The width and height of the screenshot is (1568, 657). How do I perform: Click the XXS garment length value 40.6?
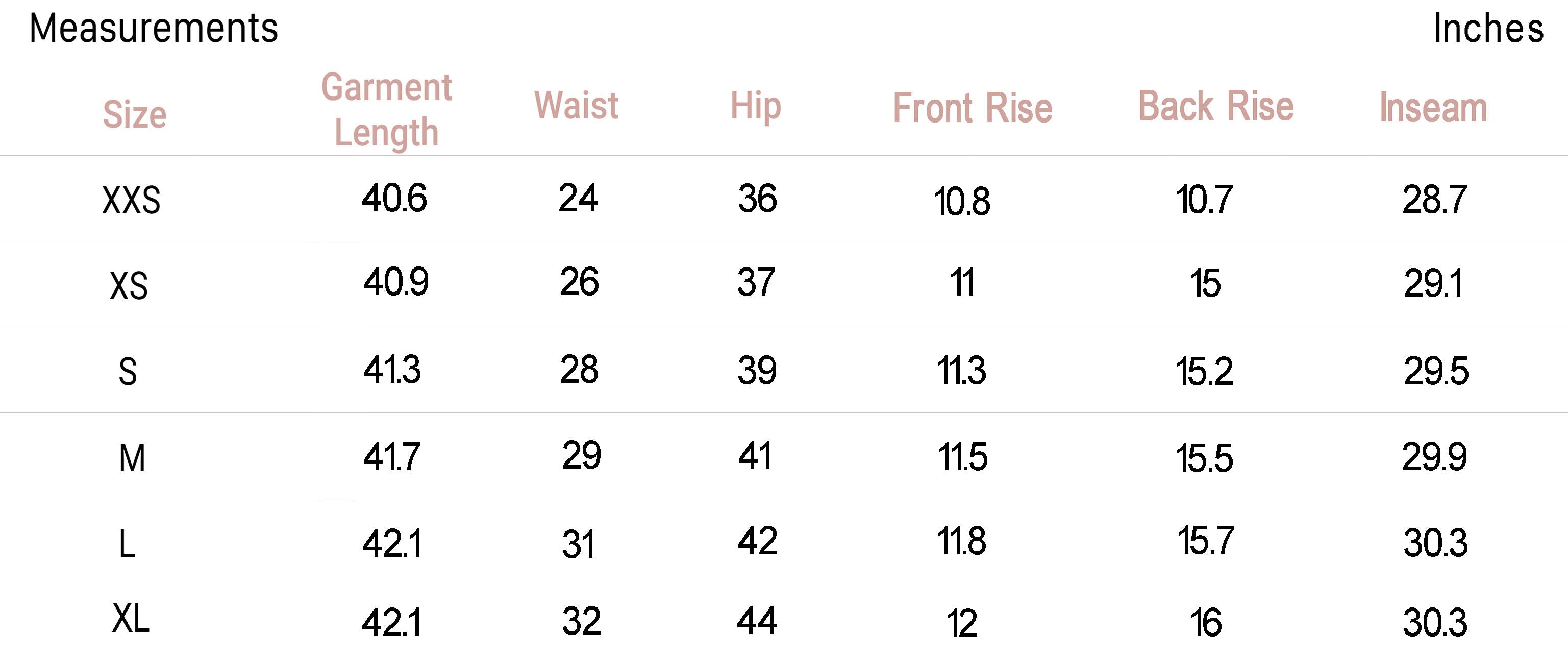coord(394,199)
